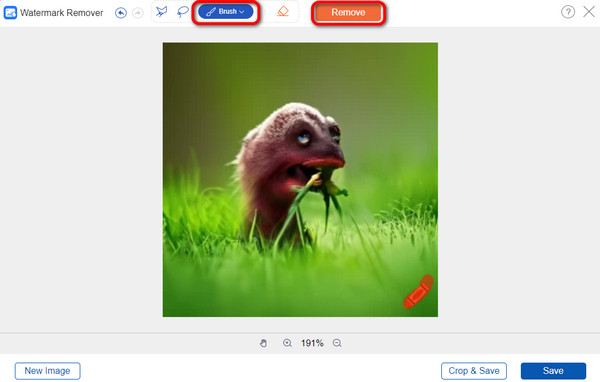Redo the action with the forward arrow
Screen dimensions: 600x382
tap(138, 13)
